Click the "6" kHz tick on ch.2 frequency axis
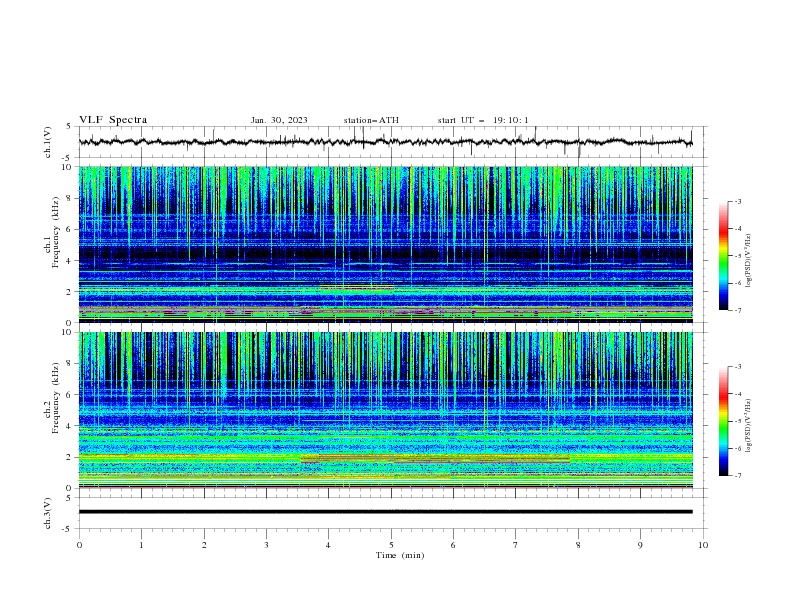The height and width of the screenshot is (612, 792). click(70, 395)
